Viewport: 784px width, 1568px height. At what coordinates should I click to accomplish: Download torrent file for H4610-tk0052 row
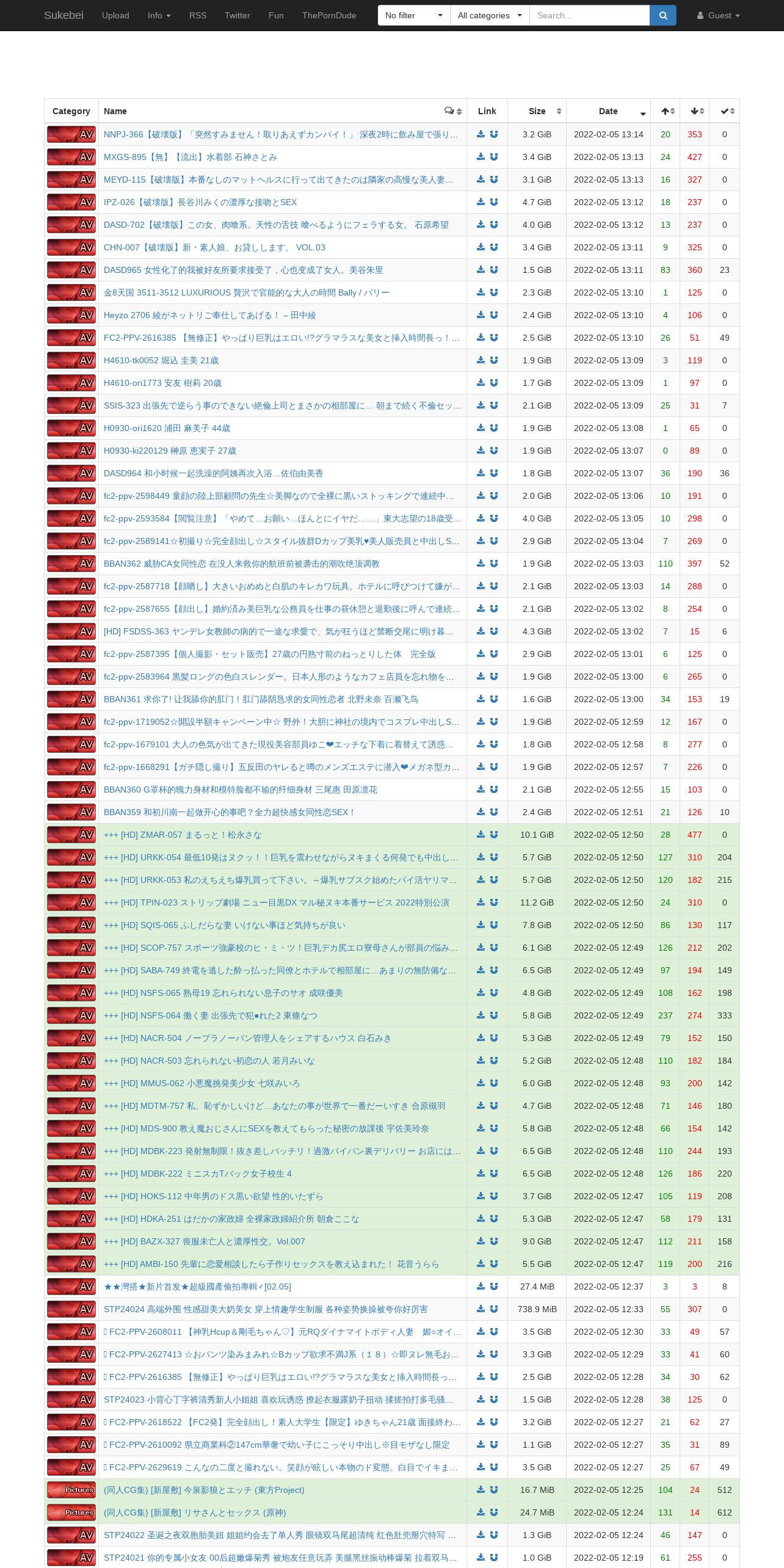coord(481,360)
